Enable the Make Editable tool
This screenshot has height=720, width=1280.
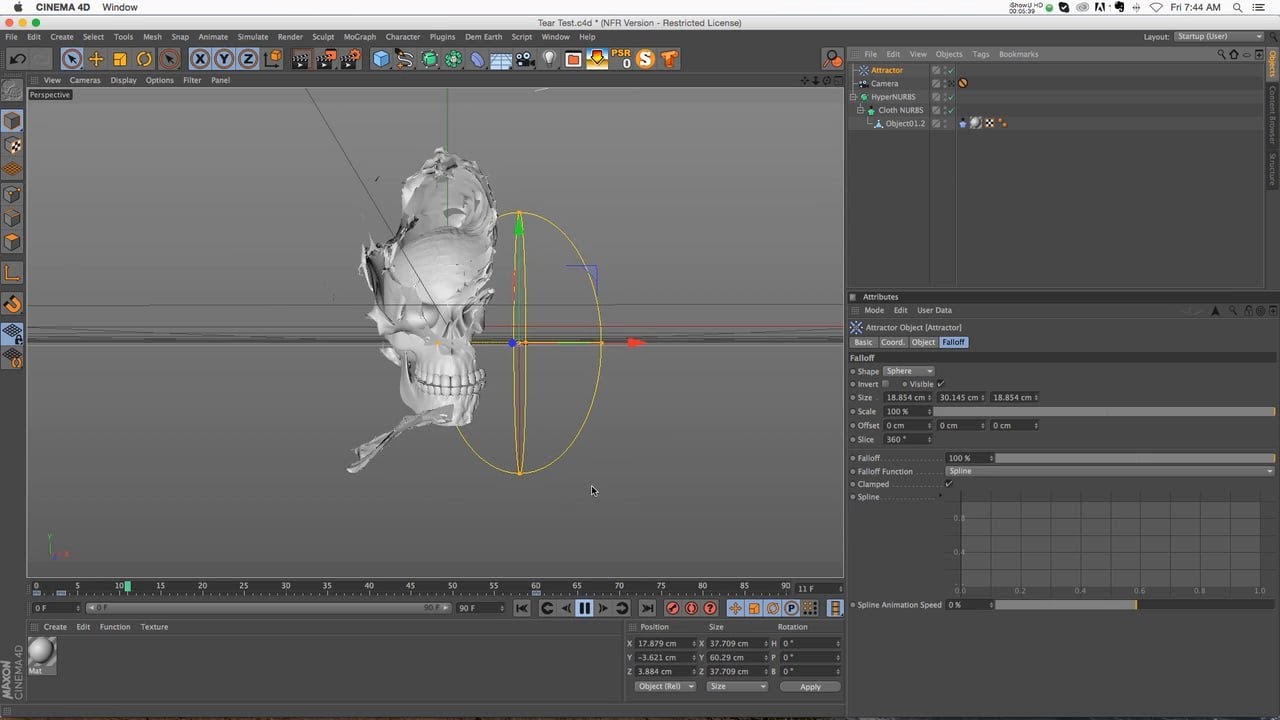(x=12, y=90)
